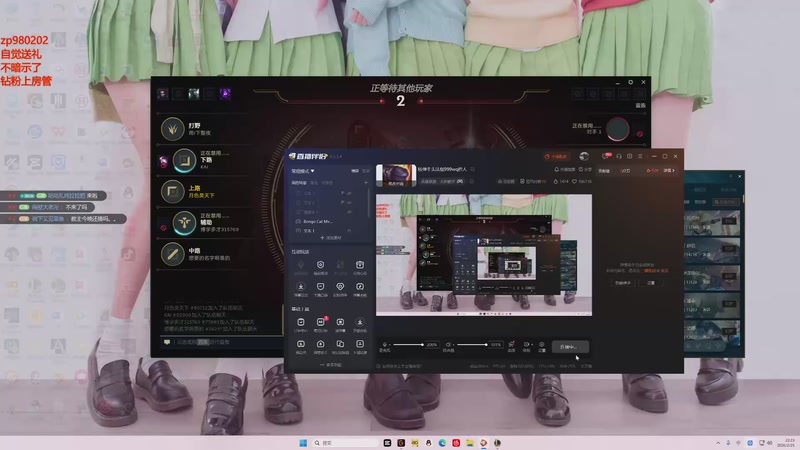Switch to portrait screen layout

coord(365,171)
